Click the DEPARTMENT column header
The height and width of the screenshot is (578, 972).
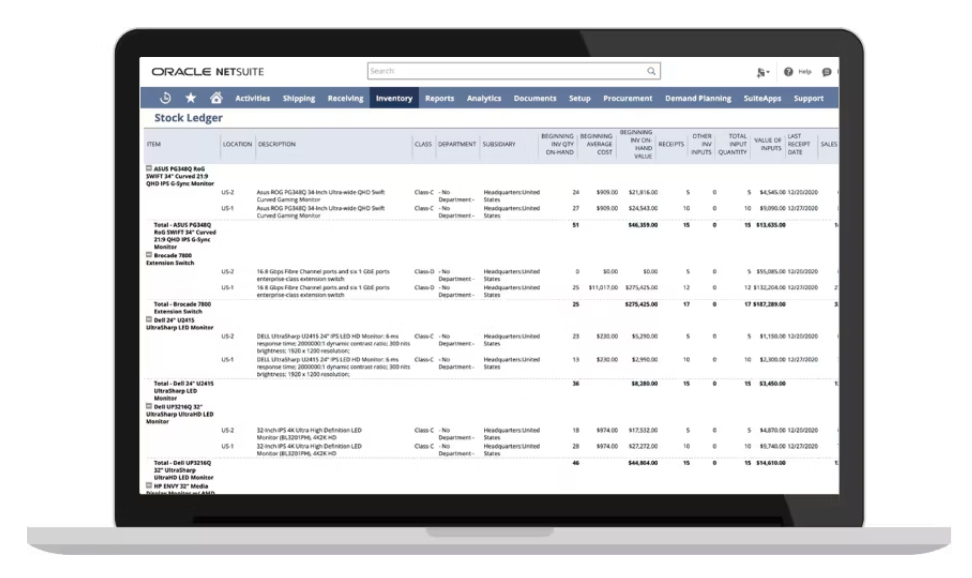point(457,144)
